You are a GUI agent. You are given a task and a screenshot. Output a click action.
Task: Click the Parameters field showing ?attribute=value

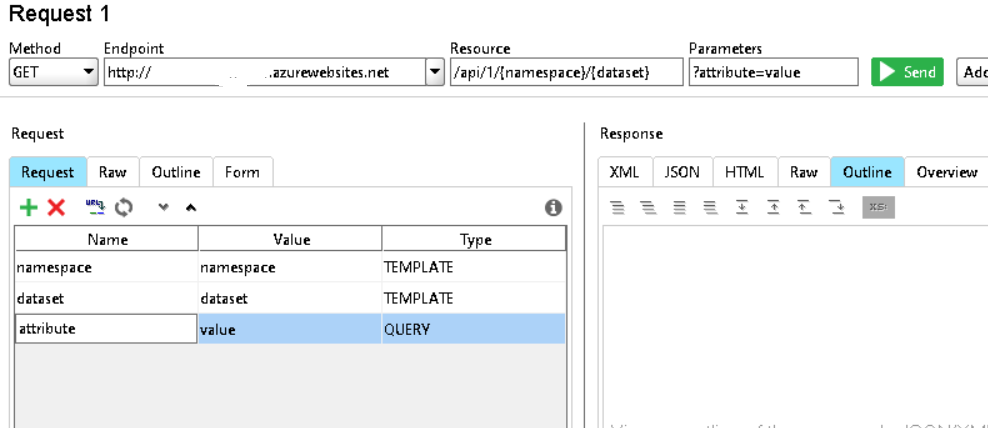click(x=773, y=72)
